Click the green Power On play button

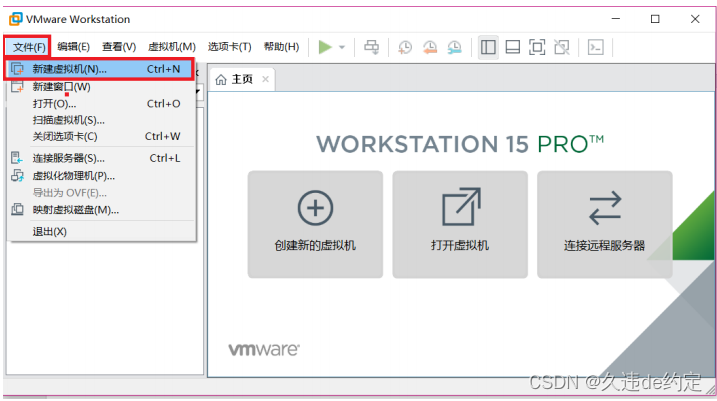coord(325,47)
